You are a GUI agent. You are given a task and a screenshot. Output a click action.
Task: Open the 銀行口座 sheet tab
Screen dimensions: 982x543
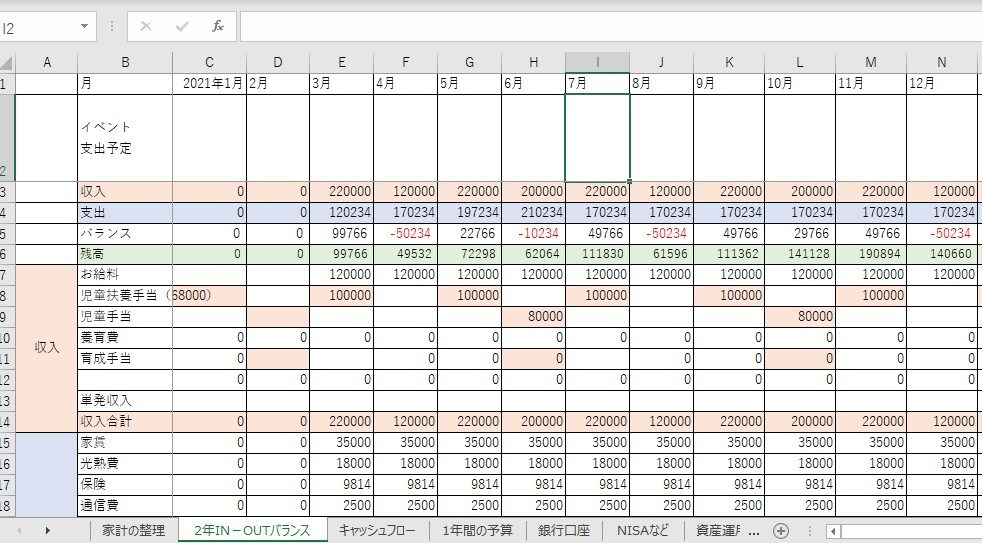(564, 530)
